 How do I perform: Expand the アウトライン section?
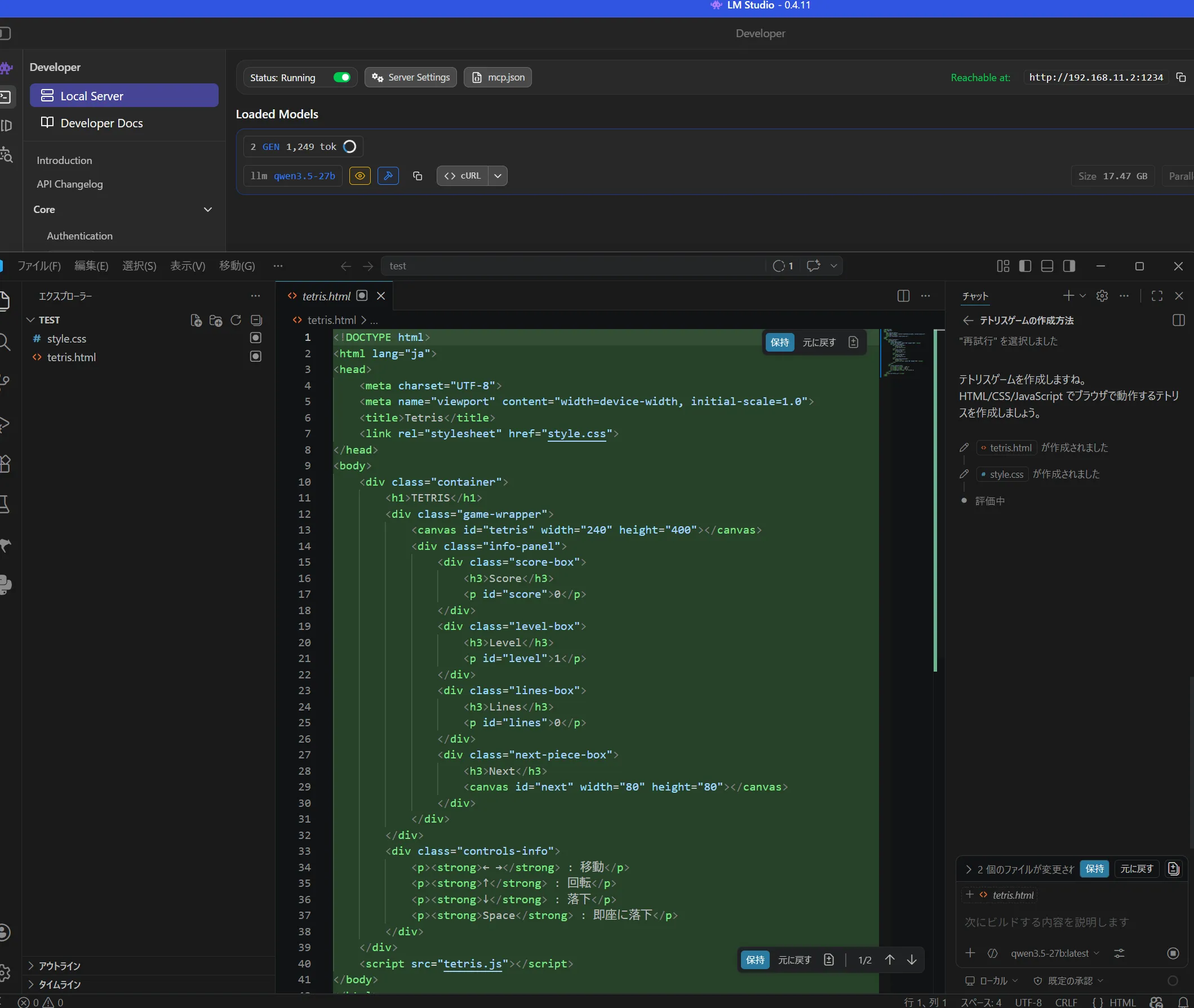pyautogui.click(x=59, y=966)
